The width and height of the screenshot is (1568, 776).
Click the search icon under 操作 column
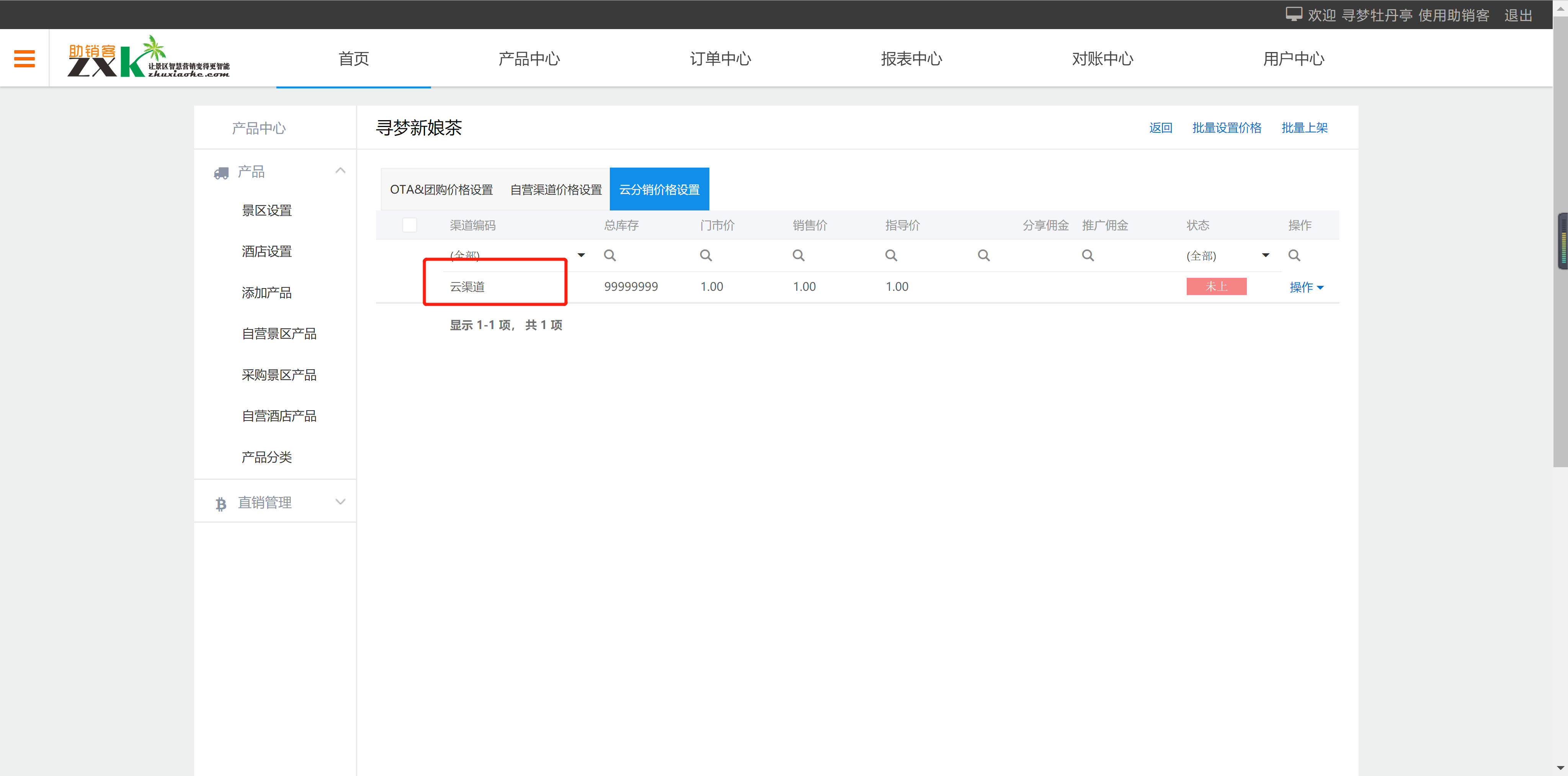coord(1294,256)
